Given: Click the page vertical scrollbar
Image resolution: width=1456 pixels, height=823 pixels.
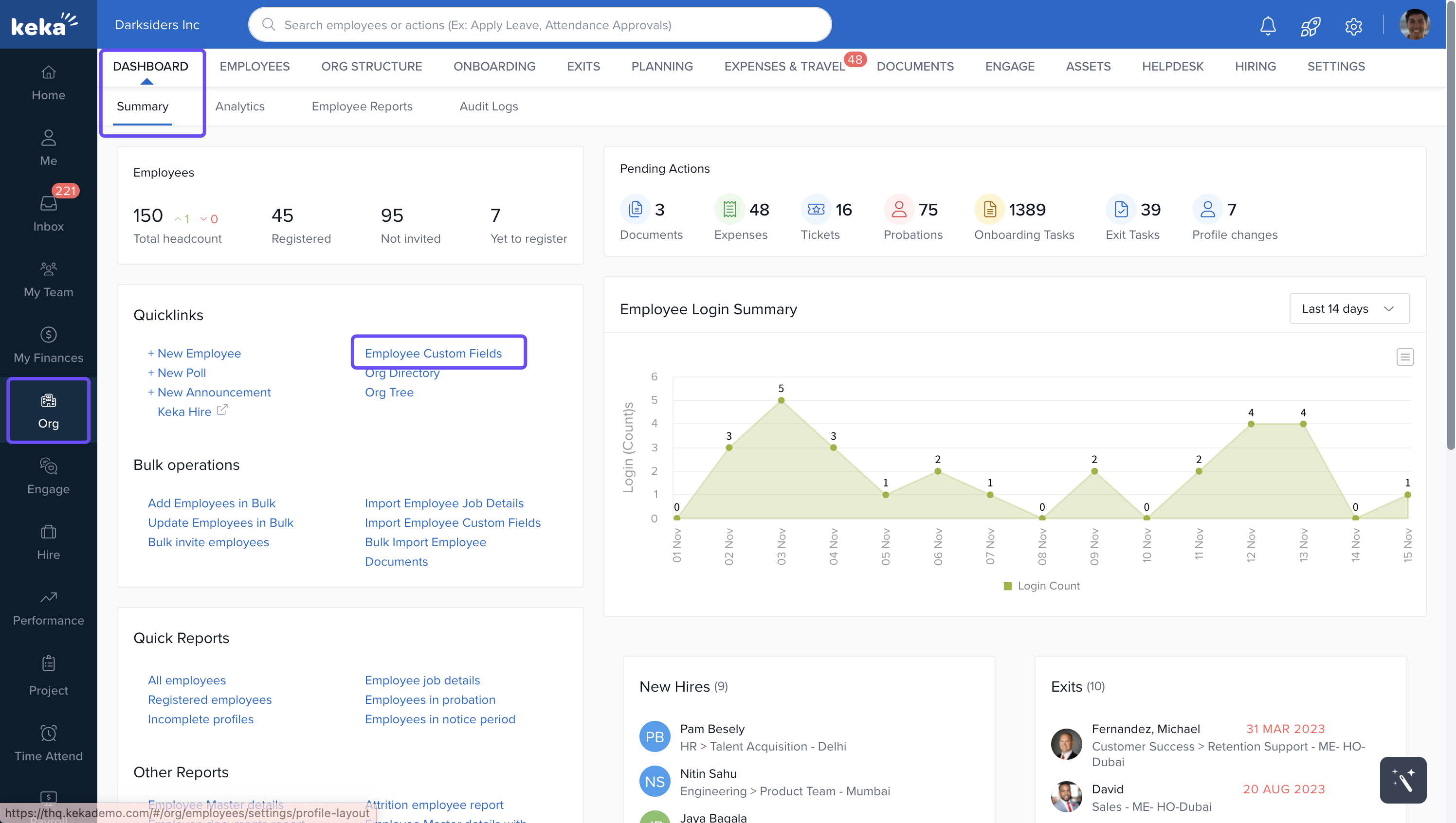Looking at the screenshot, I should coord(1450,226).
